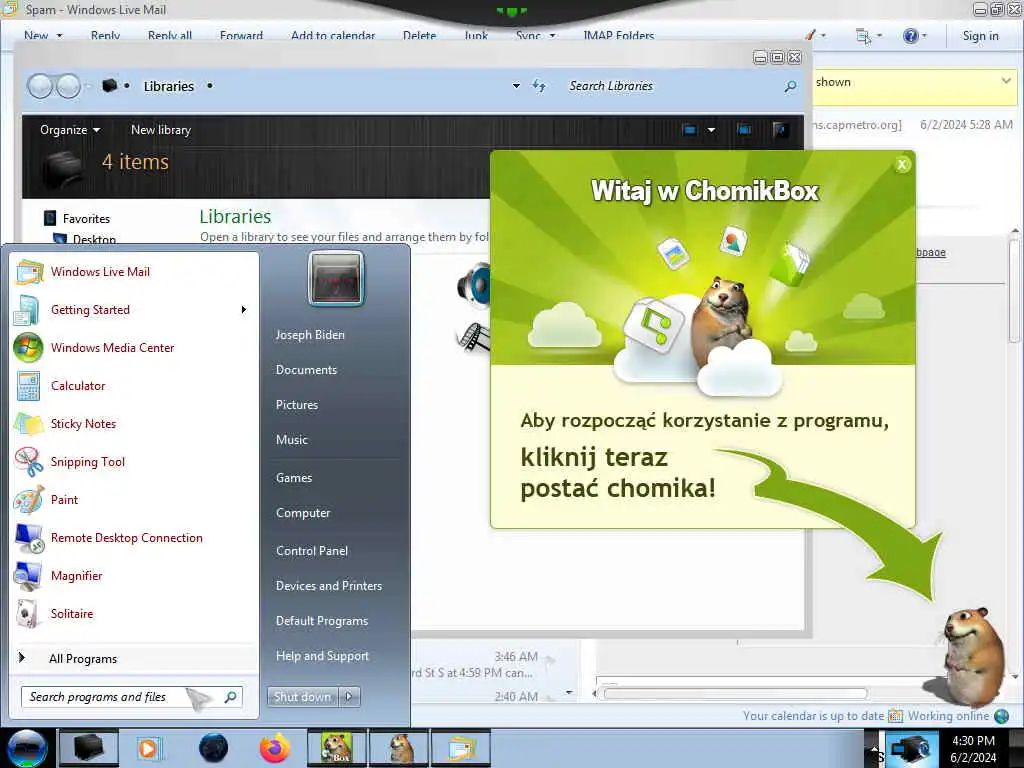Click IMAP Folders in Live Mail toolbar

(618, 36)
